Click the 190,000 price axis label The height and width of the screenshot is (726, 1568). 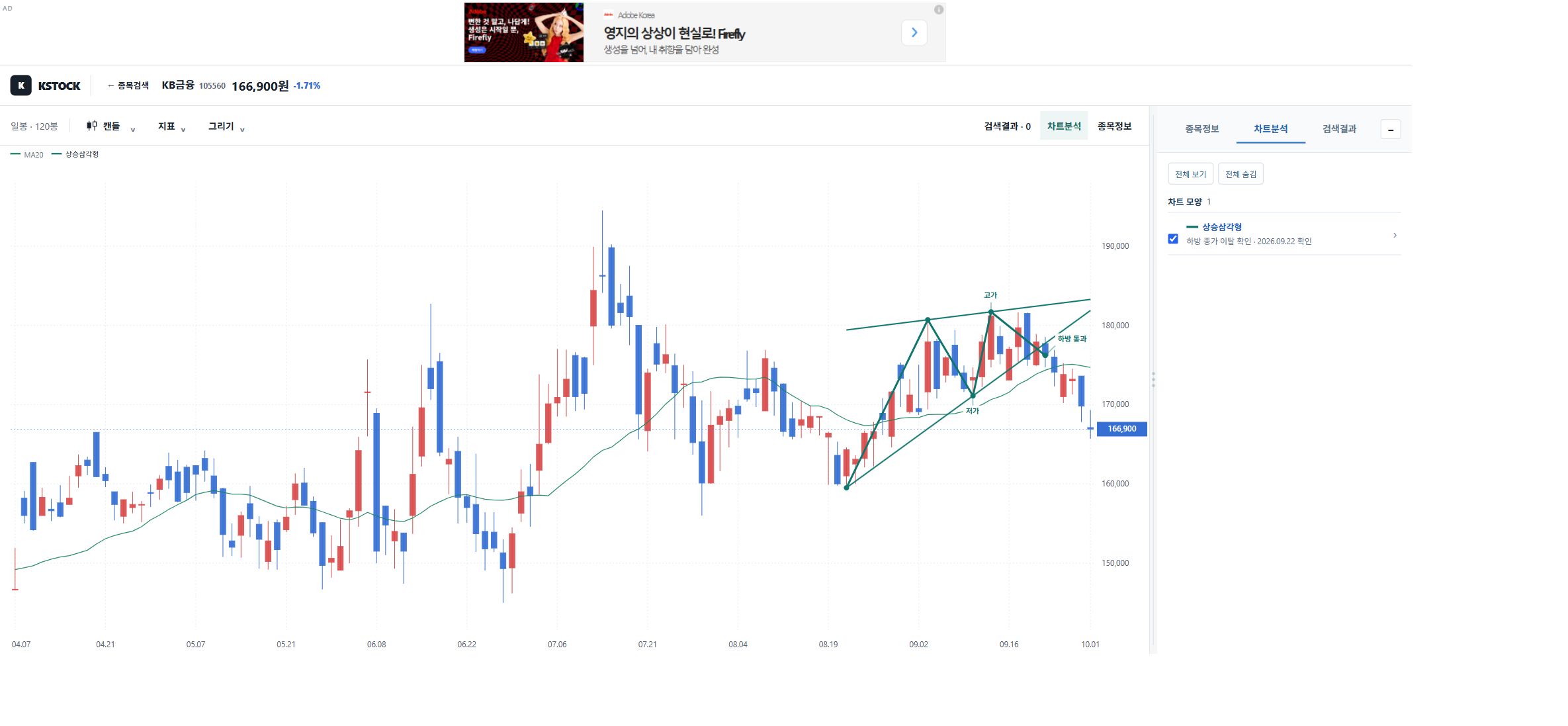click(x=1115, y=246)
